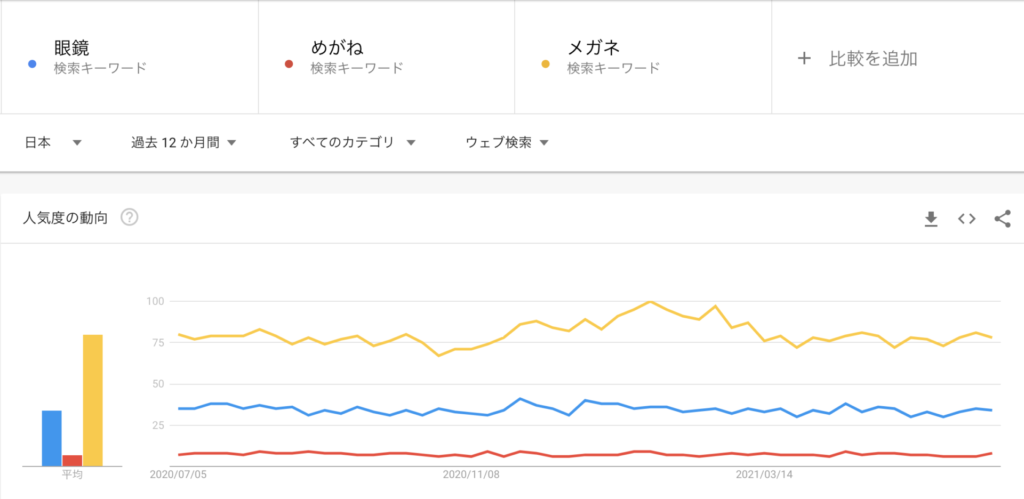Image resolution: width=1024 pixels, height=499 pixels.
Task: Download the chart data as CSV
Action: pyautogui.click(x=931, y=219)
